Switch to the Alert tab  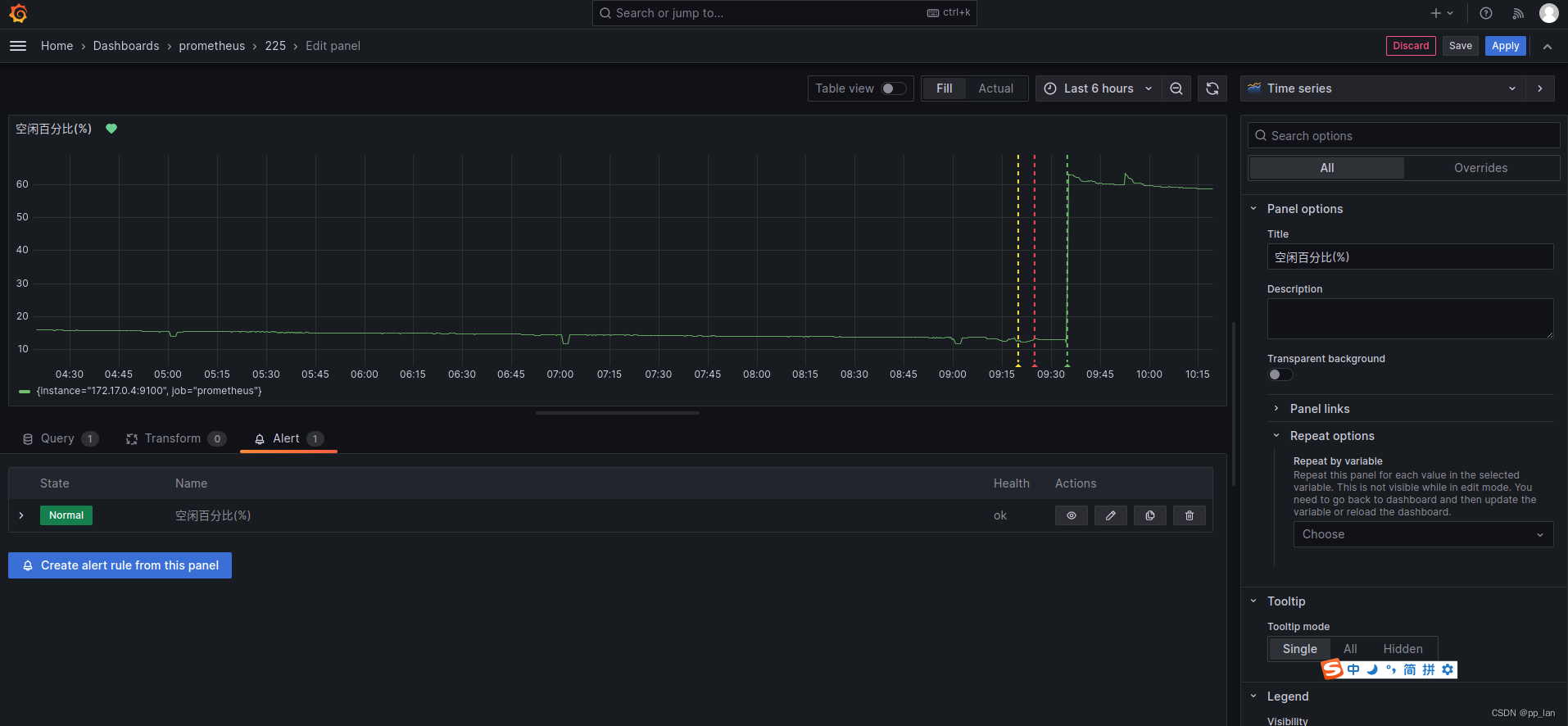point(288,439)
